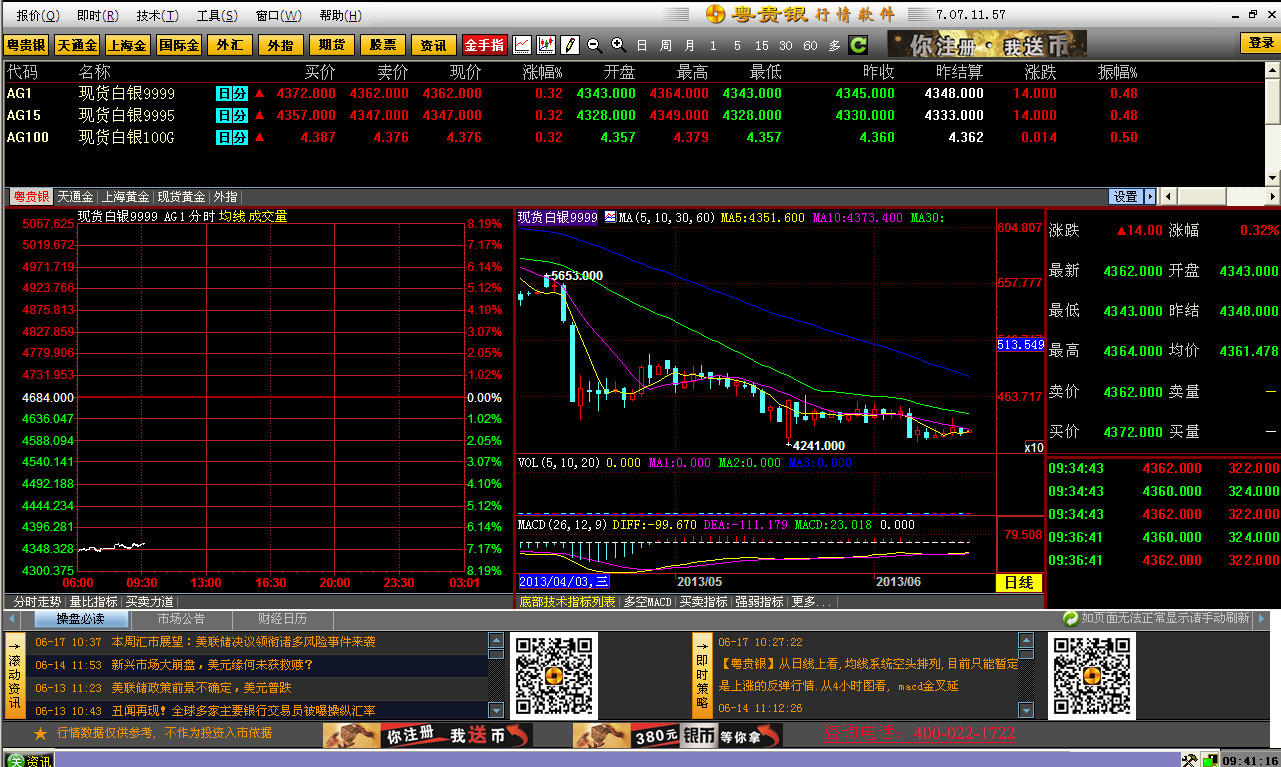Open the line chart icon in toolbar
The image size is (1281, 767).
522,45
